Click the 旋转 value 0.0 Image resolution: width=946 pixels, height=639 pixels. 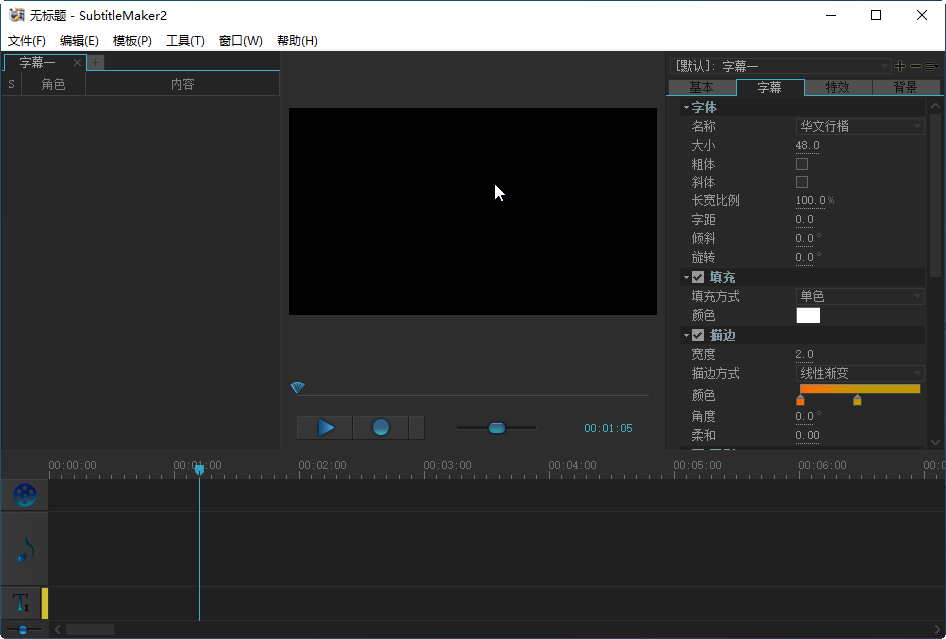click(x=804, y=258)
